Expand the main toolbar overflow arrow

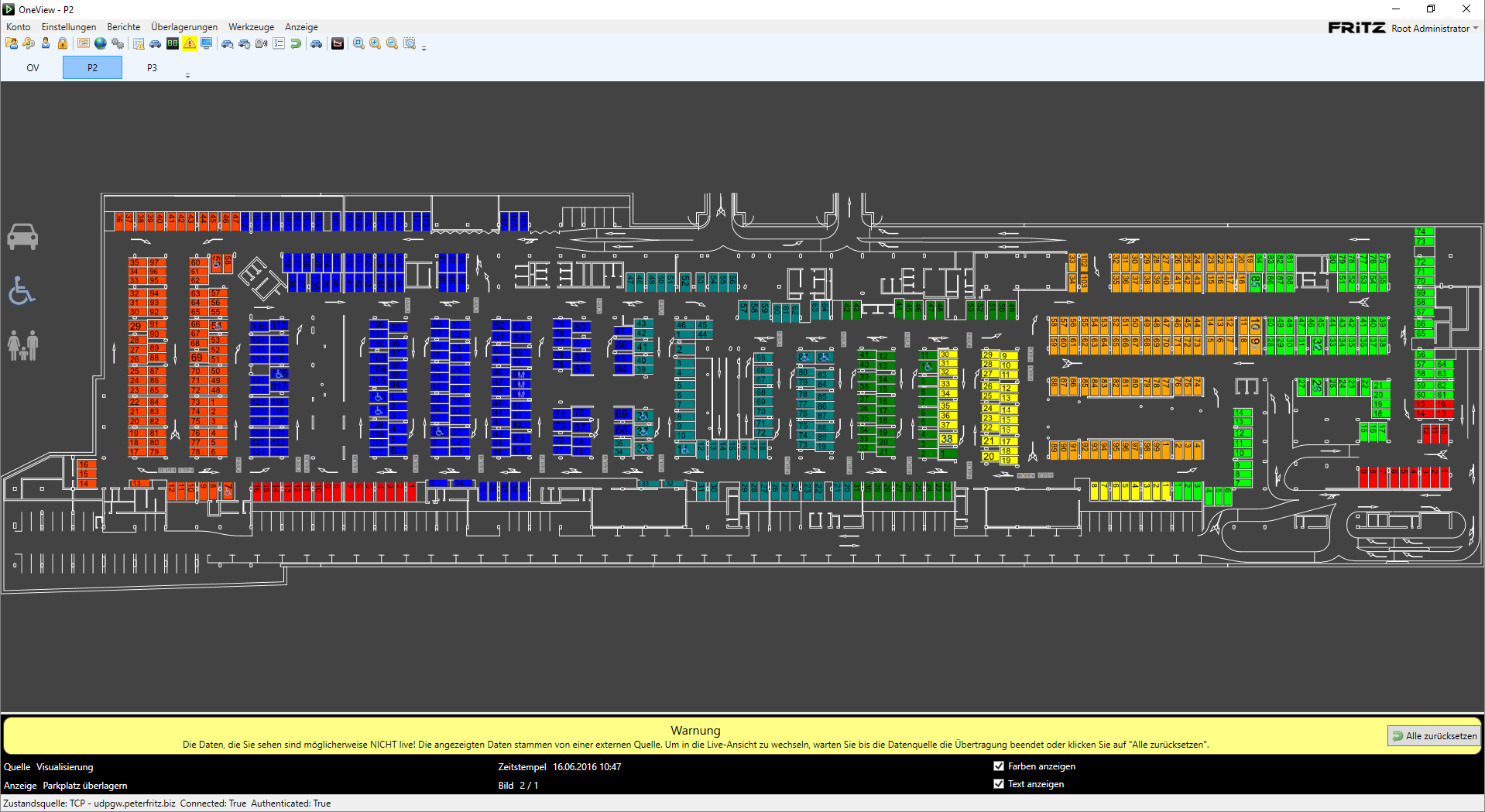point(424,48)
